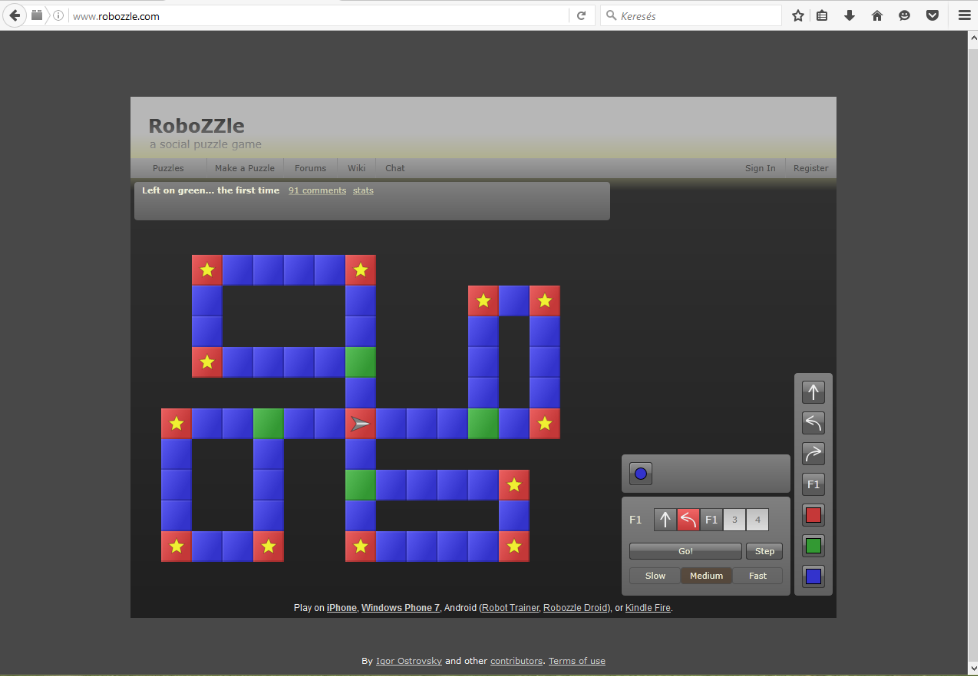Click the Register link

click(x=810, y=168)
